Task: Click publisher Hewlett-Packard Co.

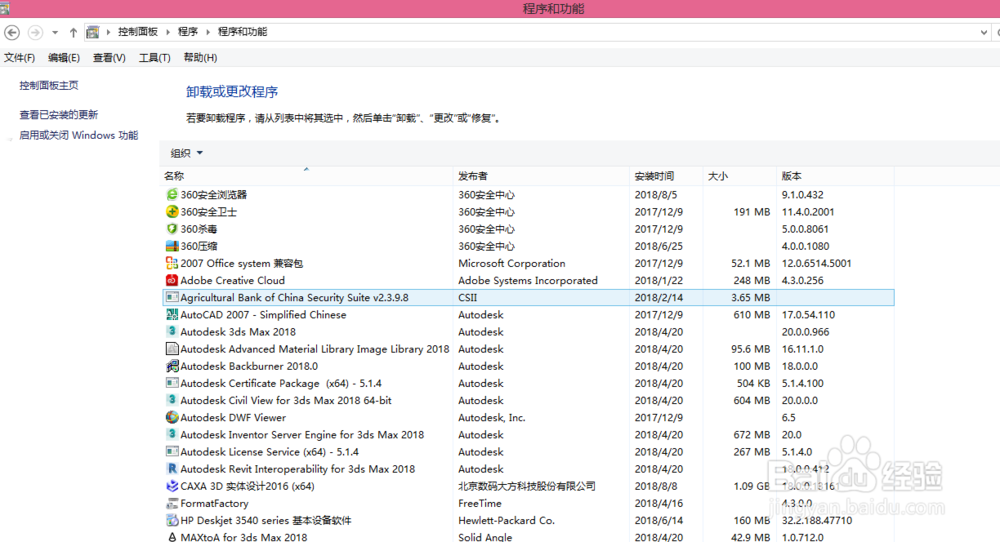Action: [x=506, y=521]
